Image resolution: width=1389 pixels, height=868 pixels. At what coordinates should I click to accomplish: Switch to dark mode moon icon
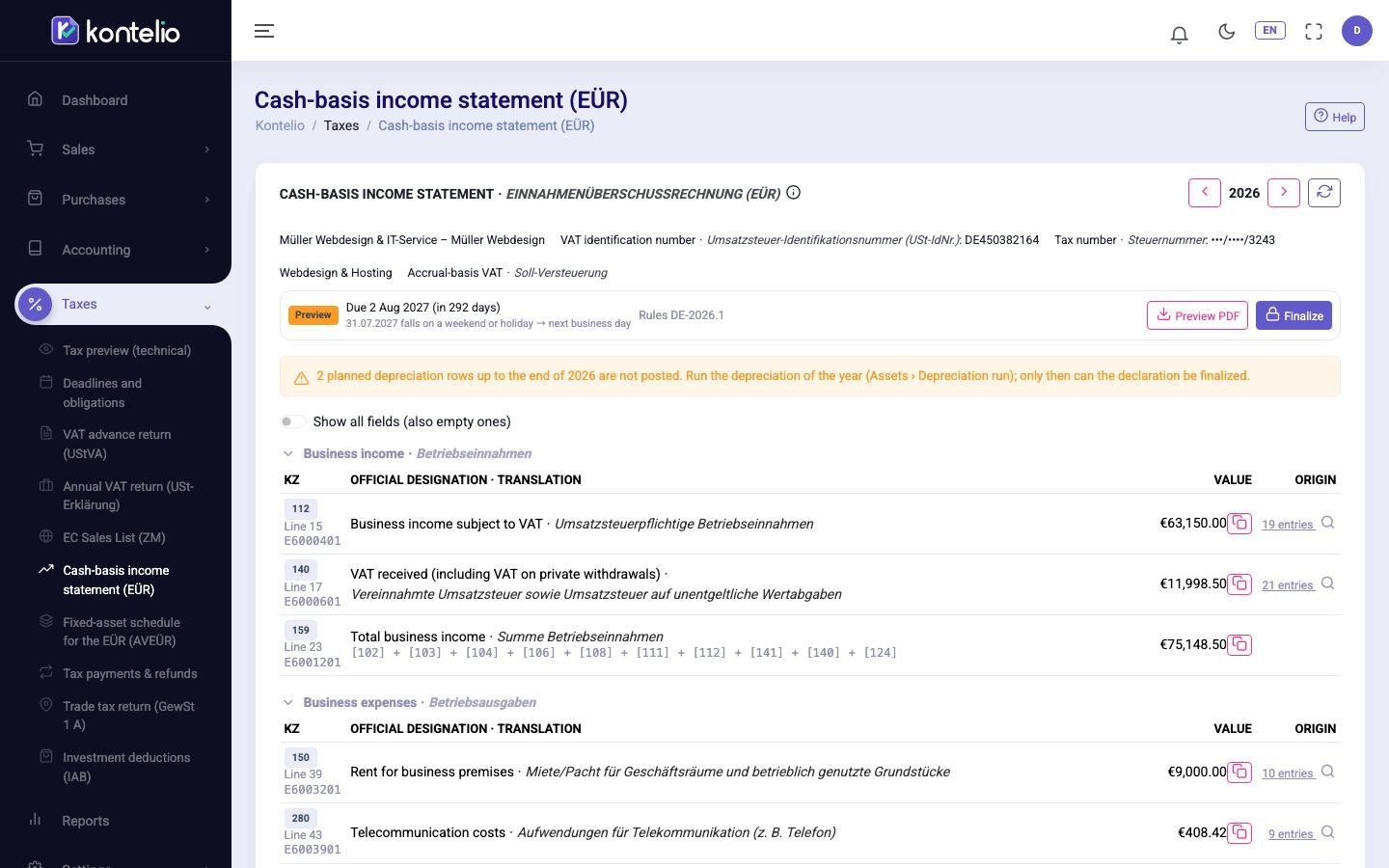(1226, 31)
